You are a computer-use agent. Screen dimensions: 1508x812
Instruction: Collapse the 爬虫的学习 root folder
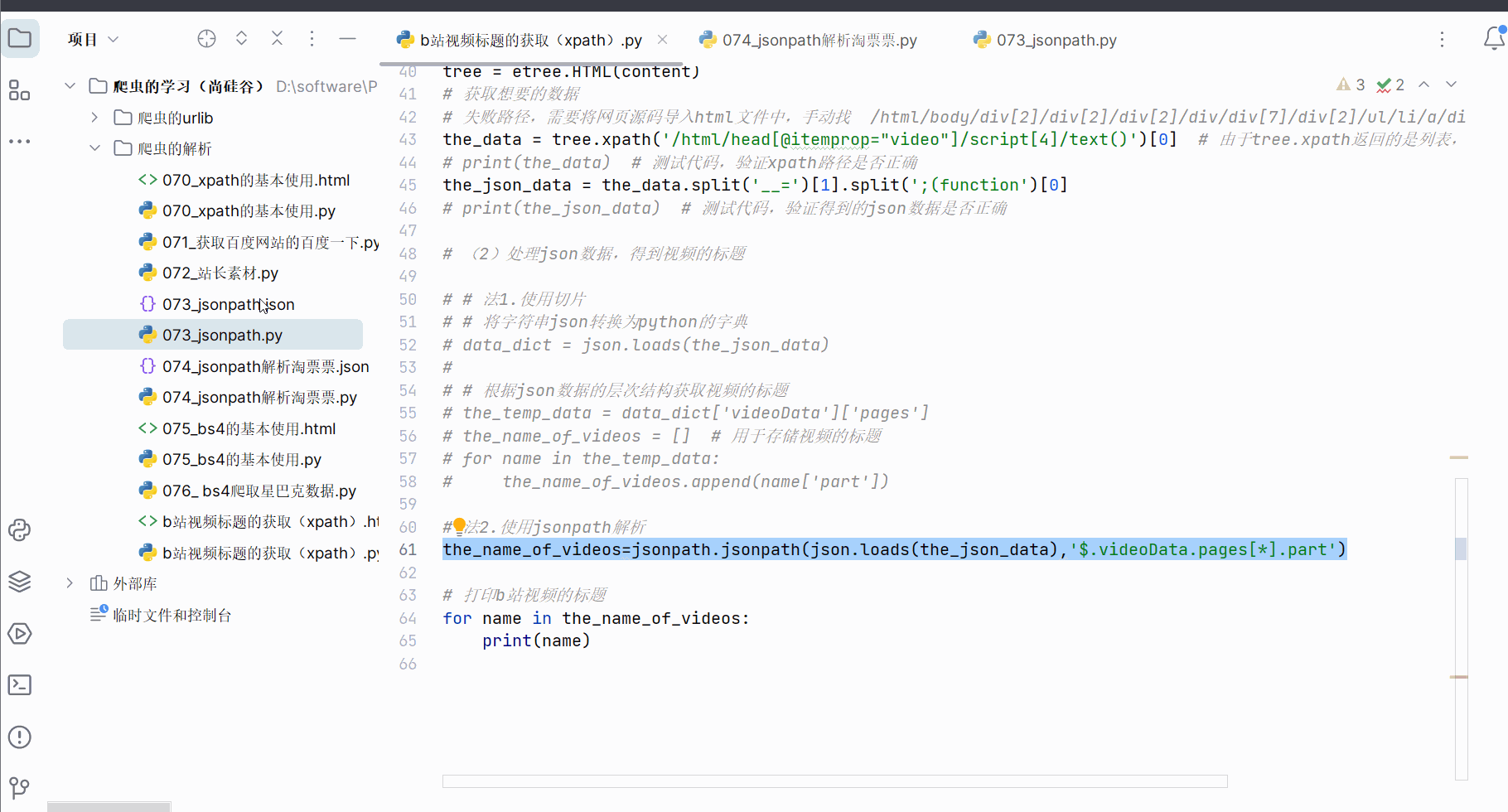click(x=70, y=86)
